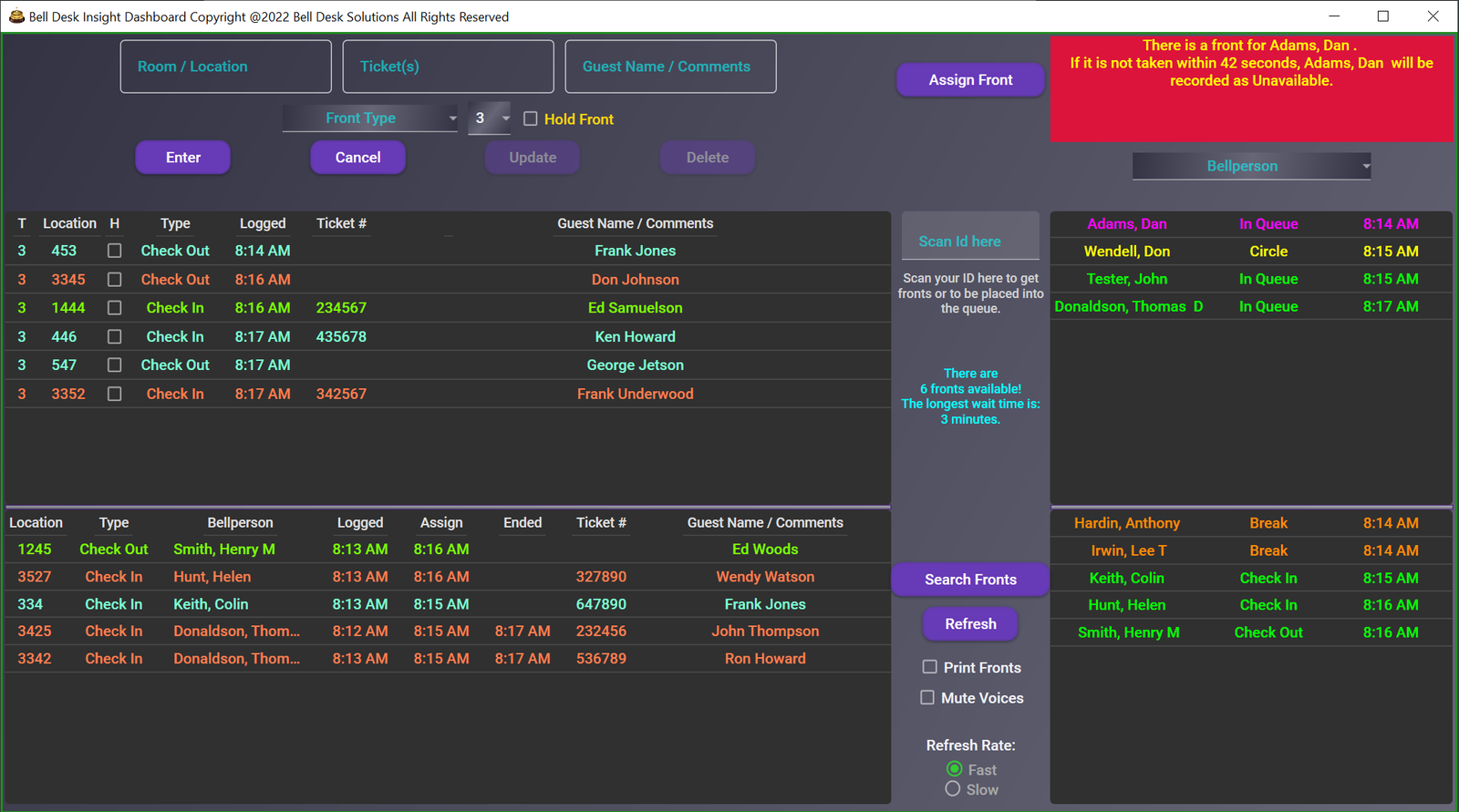
Task: Click the Refresh button
Action: point(970,624)
